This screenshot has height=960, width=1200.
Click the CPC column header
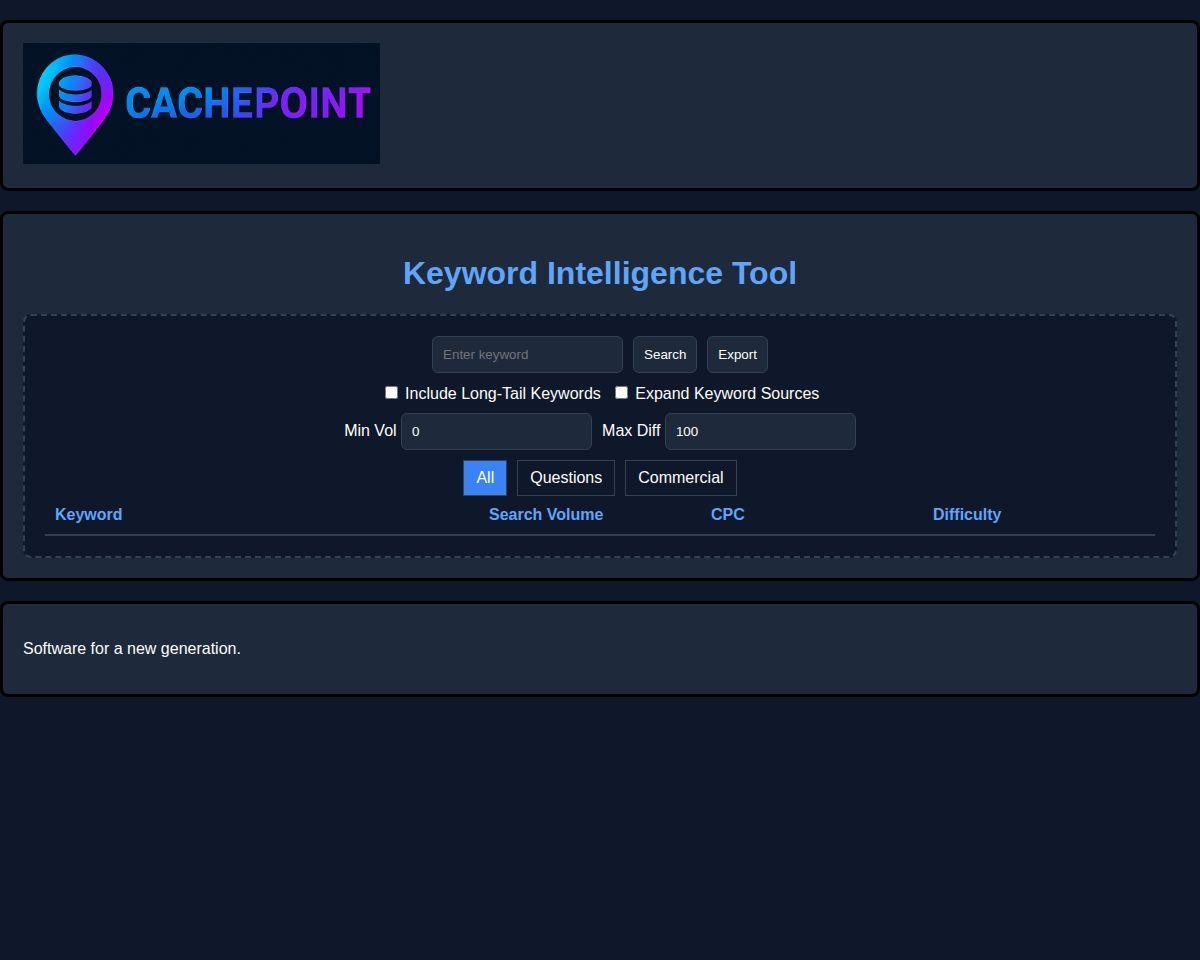tap(728, 514)
